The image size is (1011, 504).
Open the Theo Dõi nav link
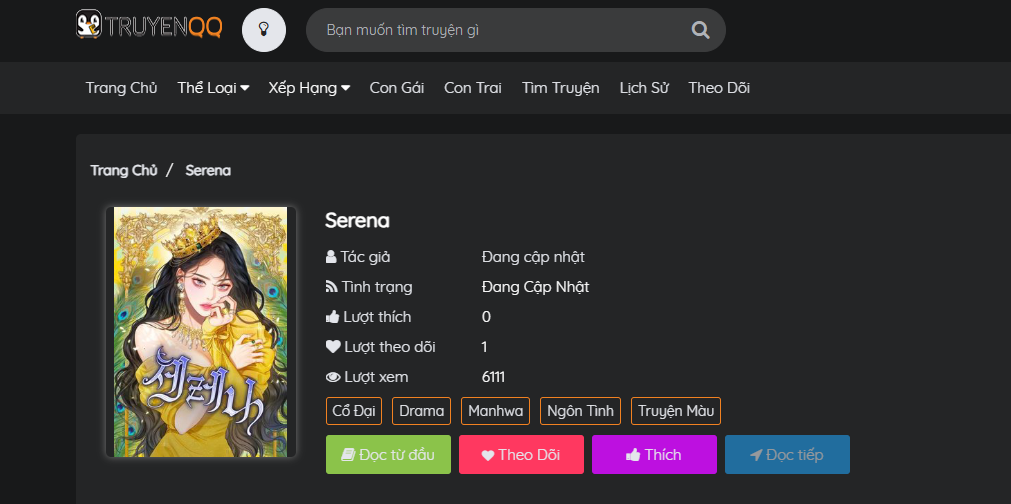click(719, 88)
